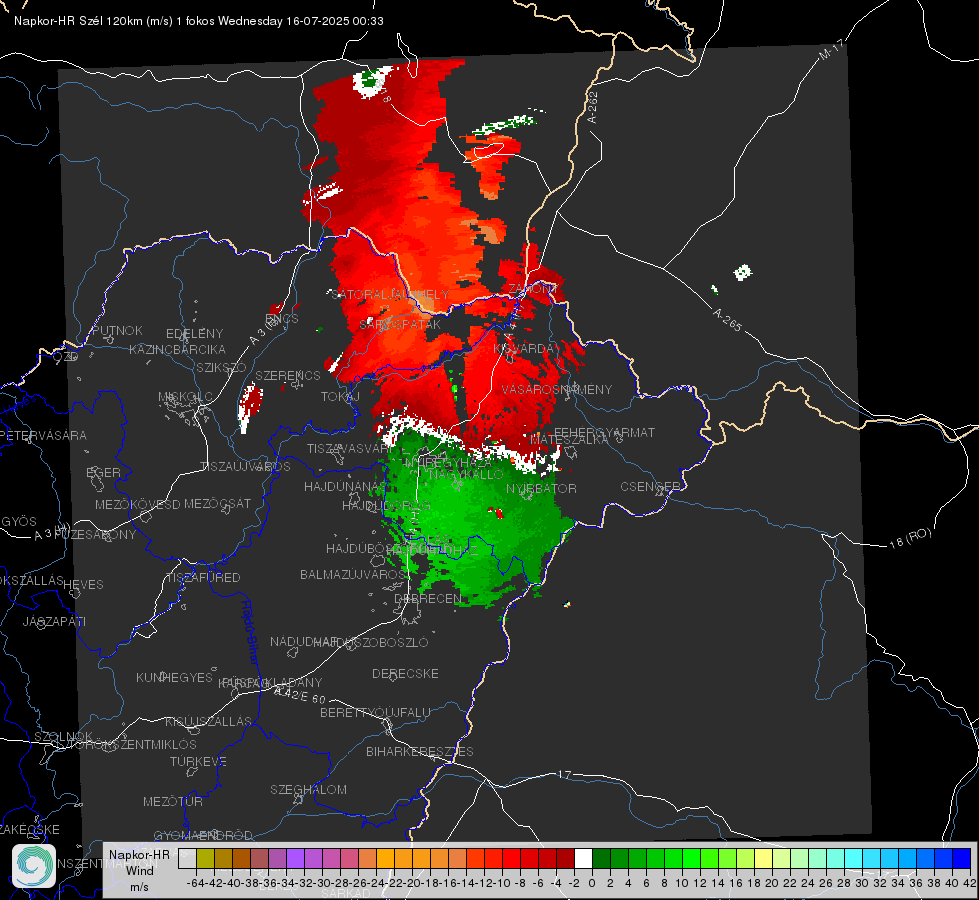
Task: Click the SÁTORALJAÚJHELY city label
Action: [390, 295]
